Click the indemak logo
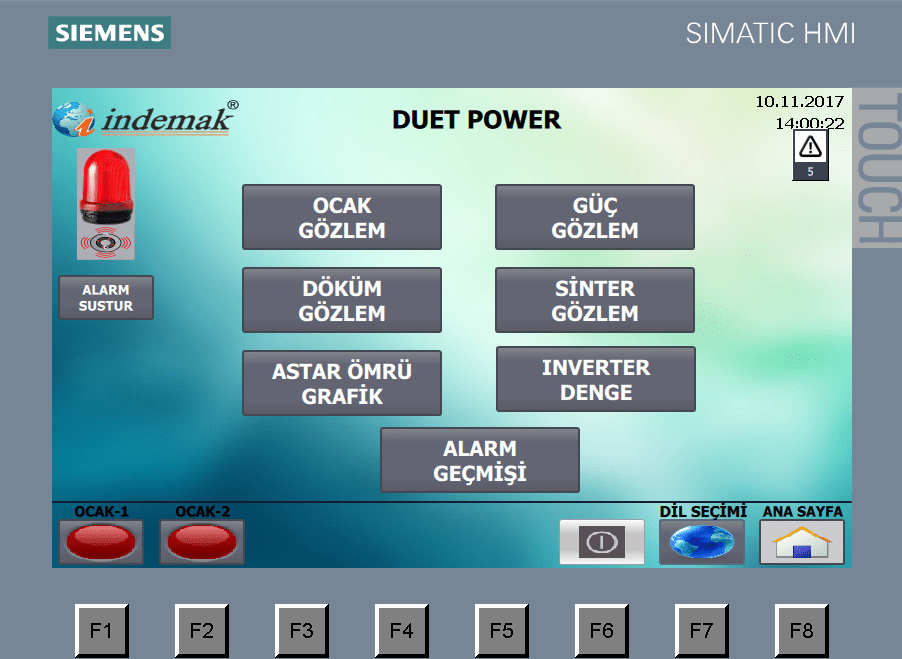 coord(146,119)
